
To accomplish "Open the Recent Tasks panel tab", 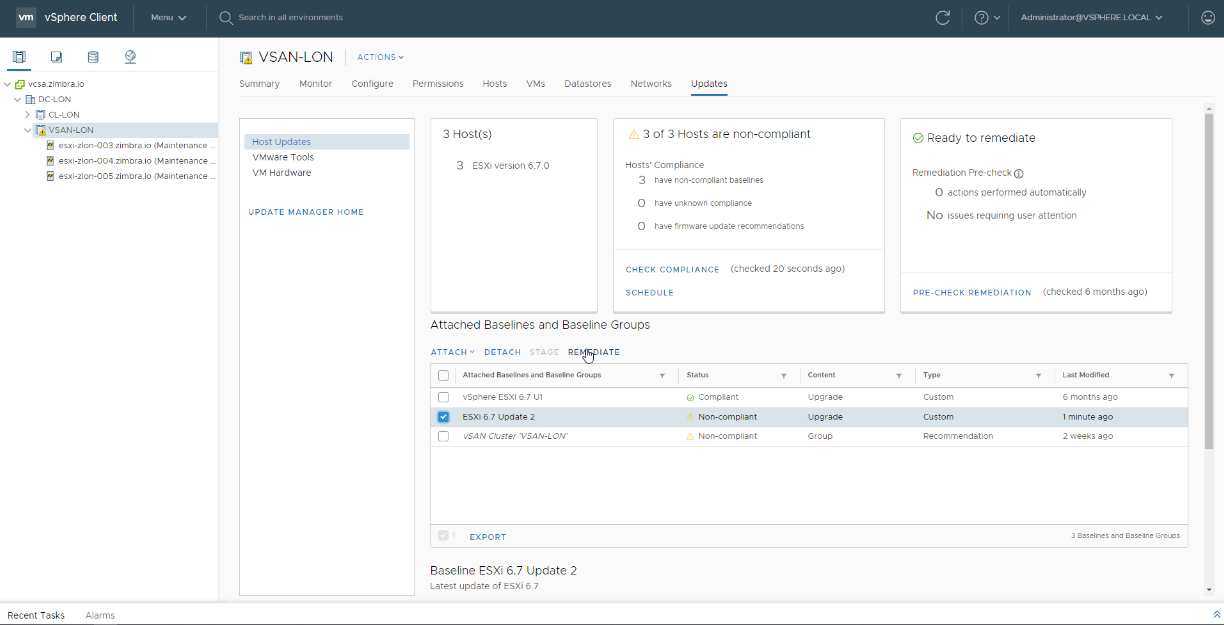I will (36, 615).
